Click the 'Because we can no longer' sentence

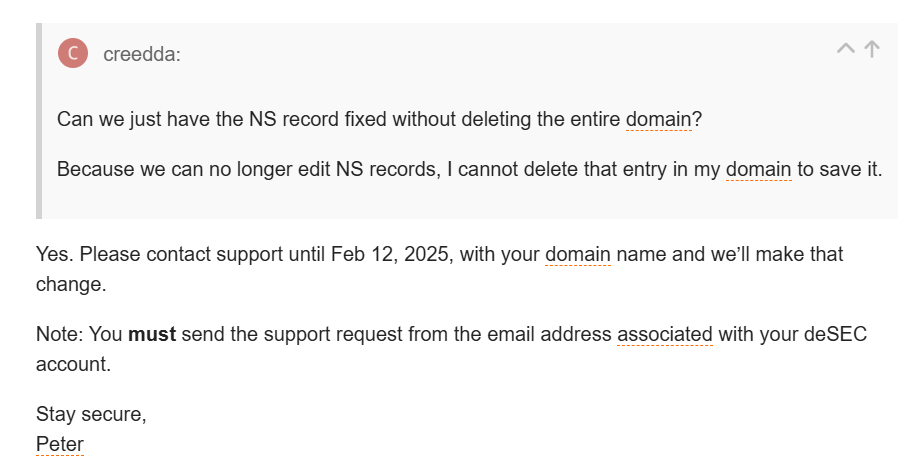click(469, 169)
